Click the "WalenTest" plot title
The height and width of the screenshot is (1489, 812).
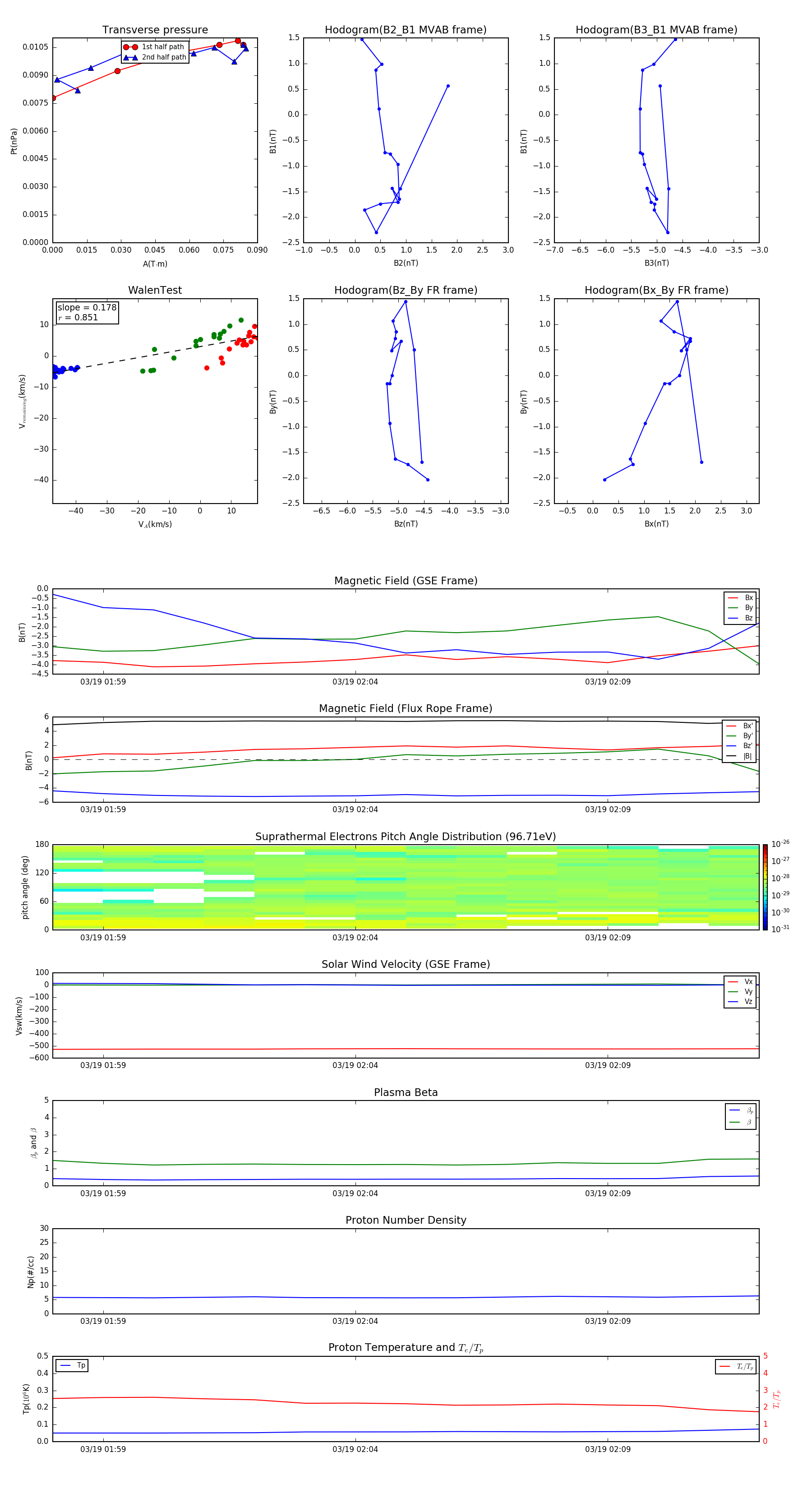pyautogui.click(x=155, y=290)
